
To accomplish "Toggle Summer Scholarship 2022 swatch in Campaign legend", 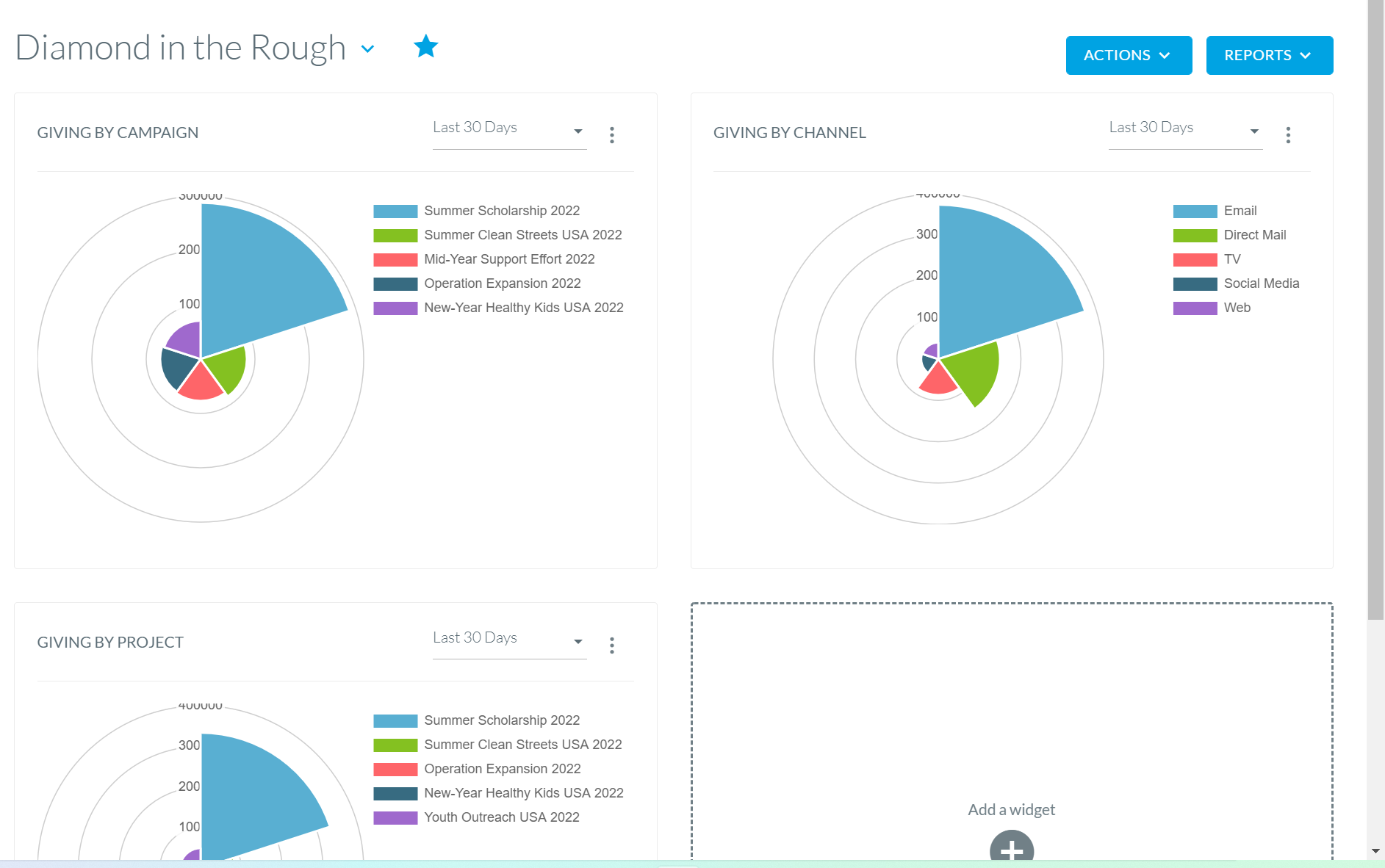I will click(395, 211).
